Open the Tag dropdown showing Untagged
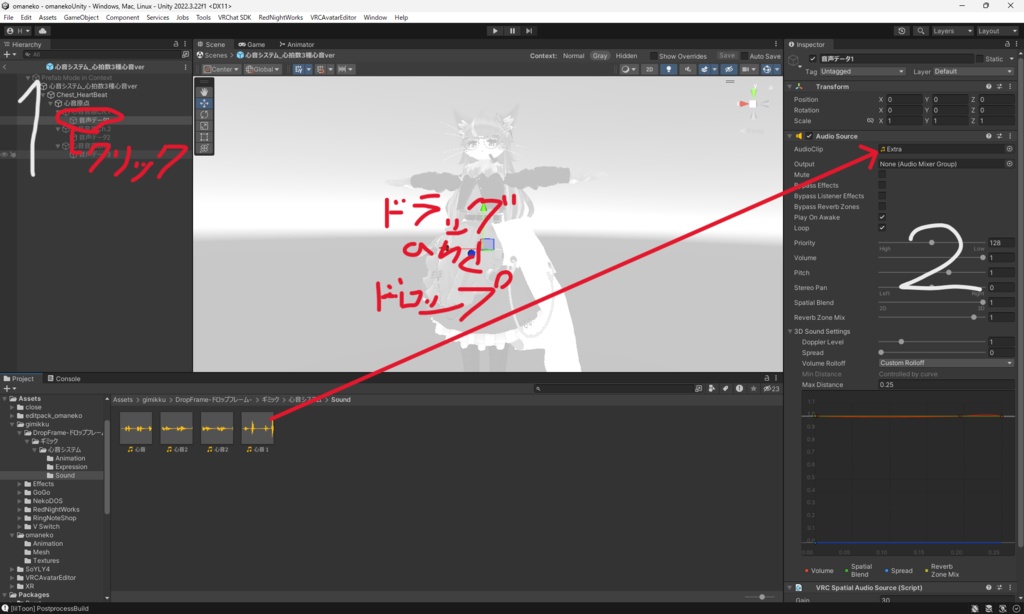 point(862,71)
